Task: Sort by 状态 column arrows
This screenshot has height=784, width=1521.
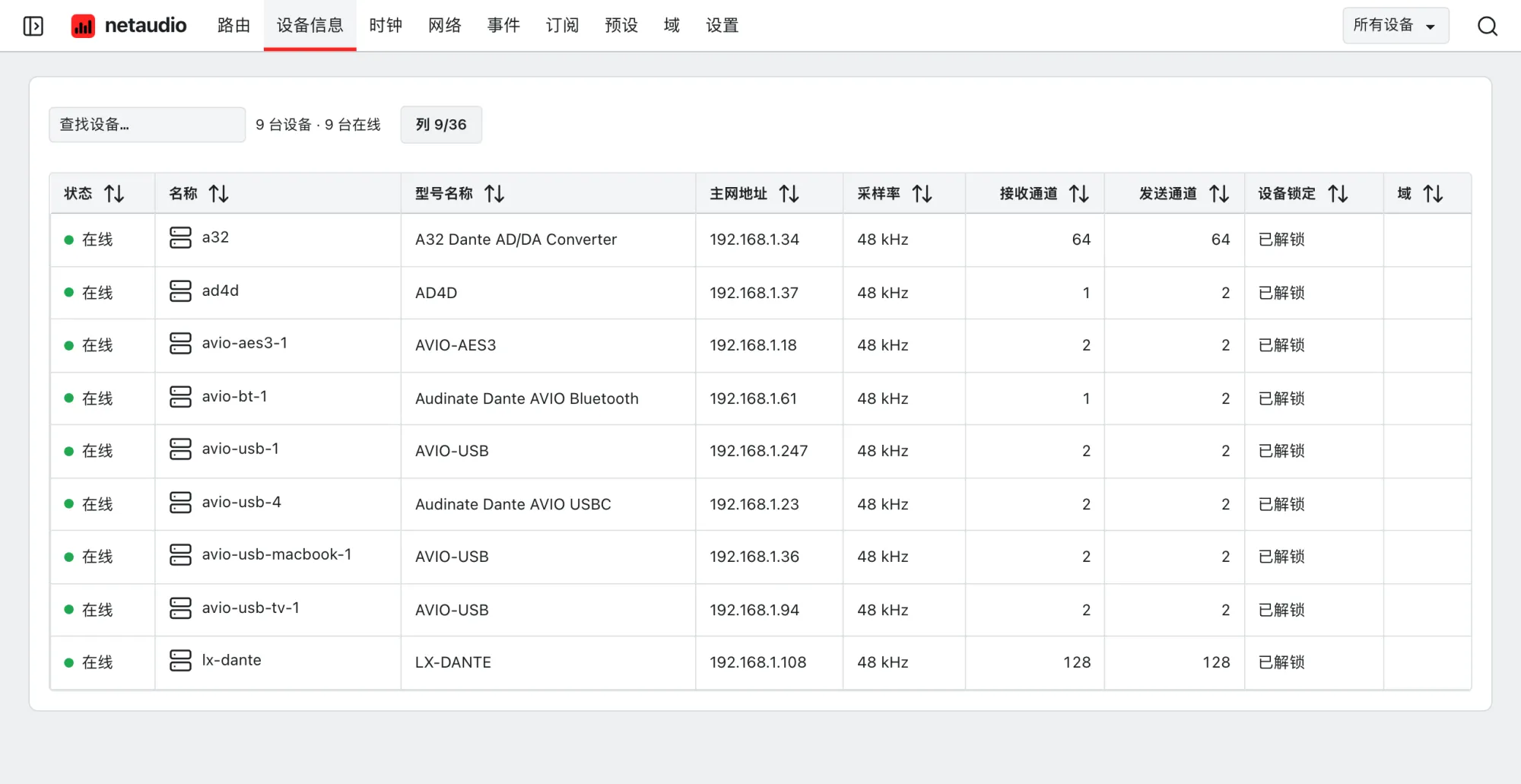Action: (x=114, y=194)
